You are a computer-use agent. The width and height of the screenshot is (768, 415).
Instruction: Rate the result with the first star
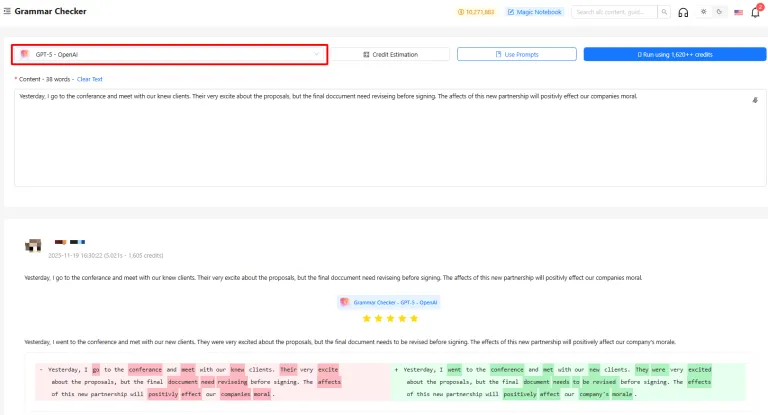[x=366, y=318]
